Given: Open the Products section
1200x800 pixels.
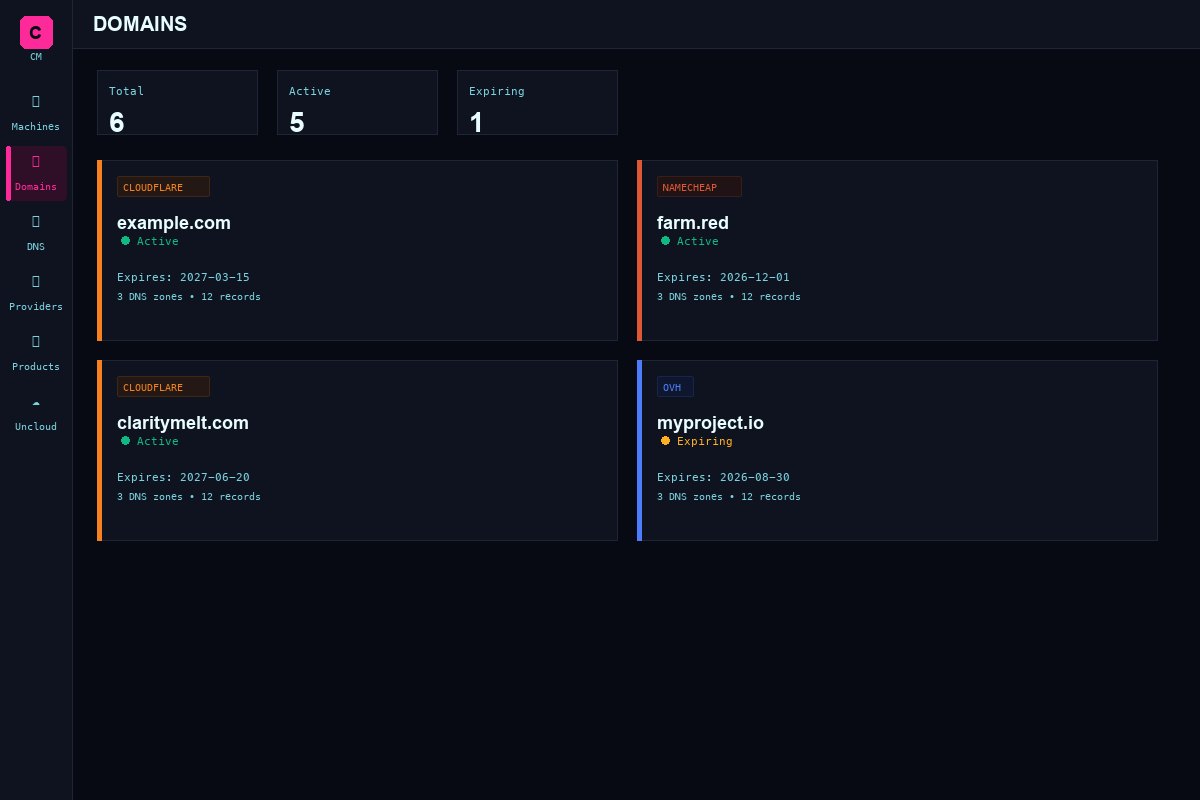Looking at the screenshot, I should [x=36, y=353].
